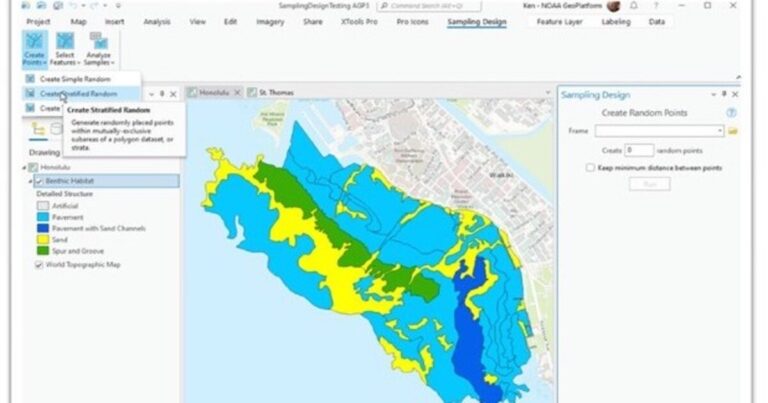Switch to the Labeling tab
The image size is (768, 403).
tap(616, 22)
